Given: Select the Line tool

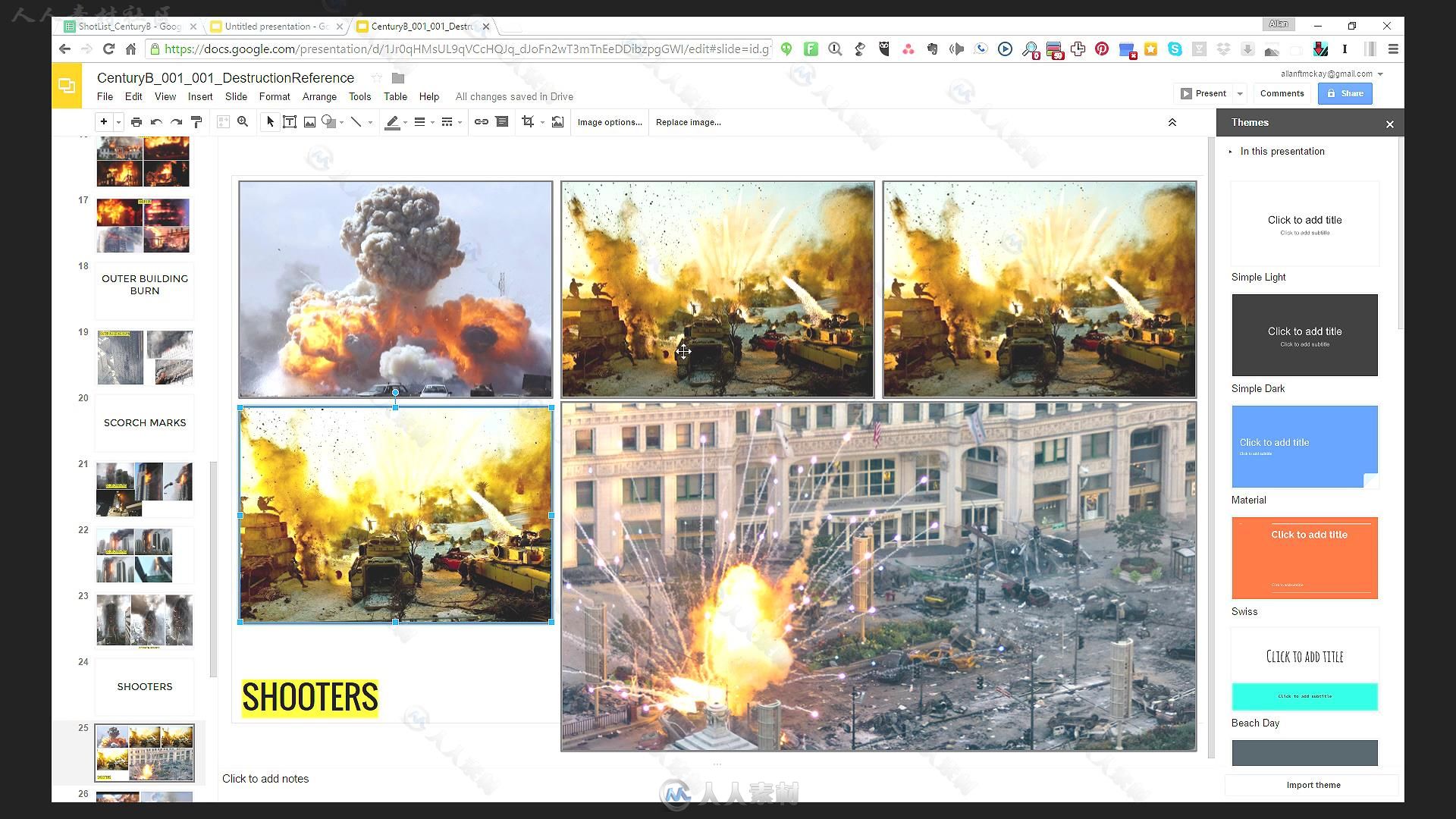Looking at the screenshot, I should coord(356,122).
